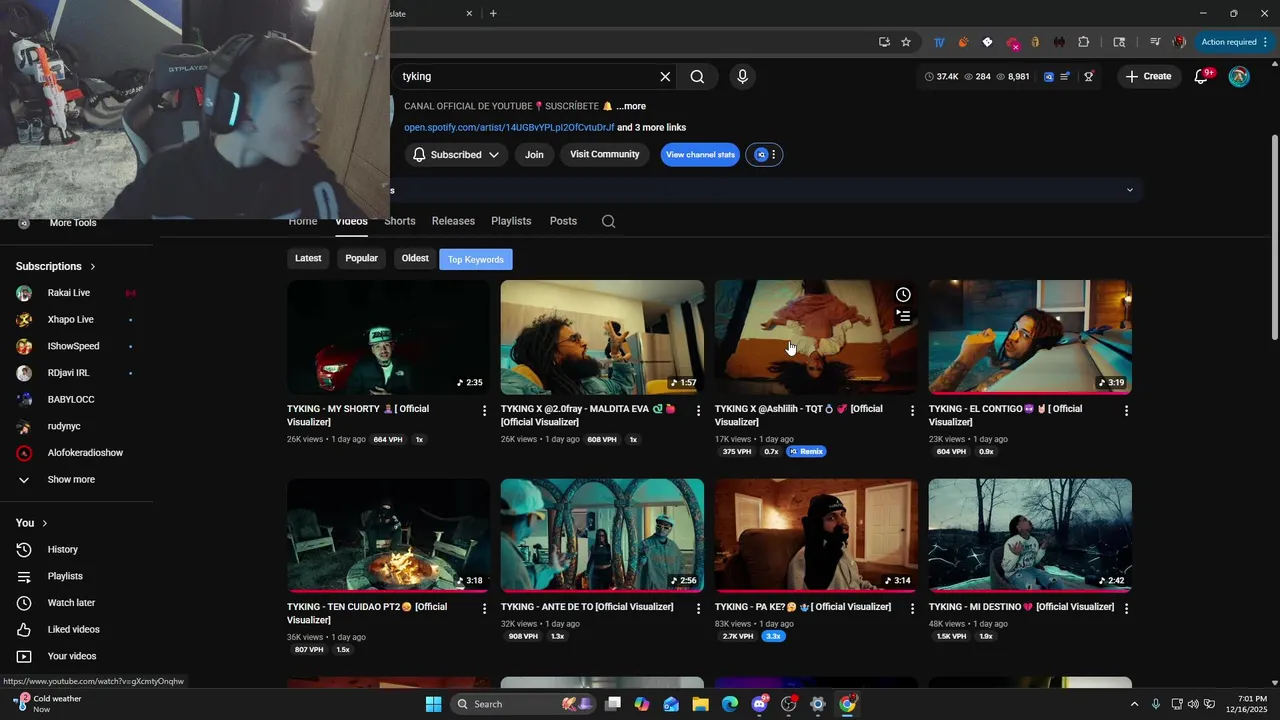Add TQT video to queue
This screenshot has width=1280, height=720.
tap(903, 316)
